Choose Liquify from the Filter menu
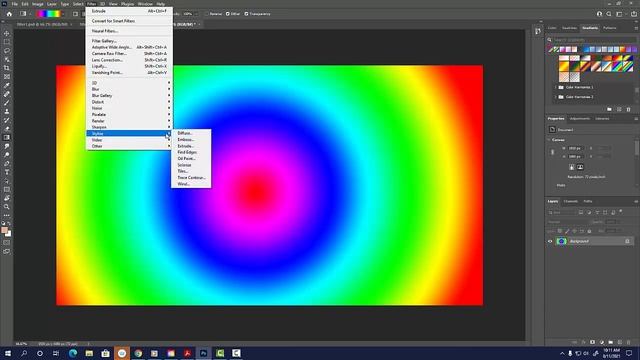 coord(129,66)
